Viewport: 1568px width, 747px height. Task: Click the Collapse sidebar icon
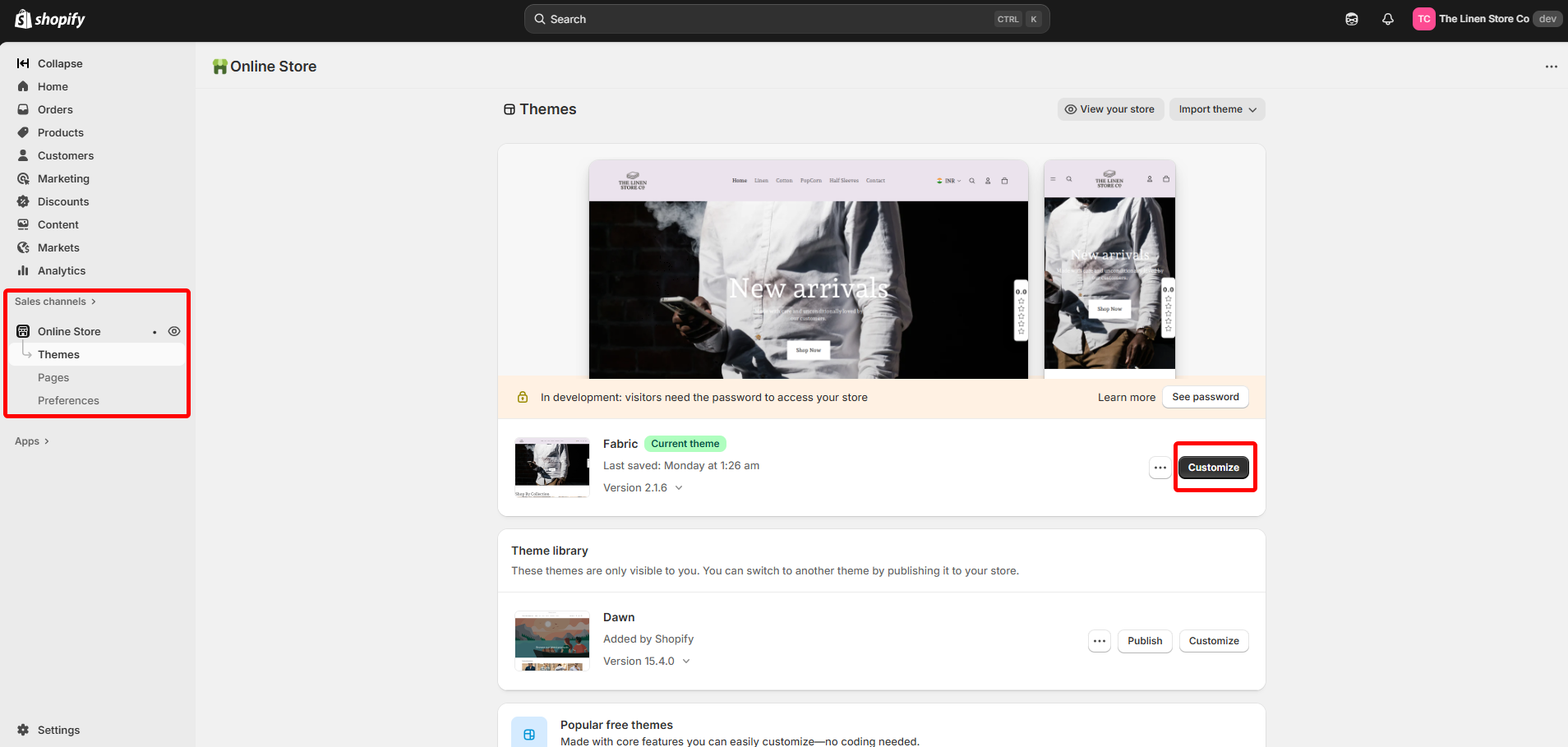coord(23,63)
